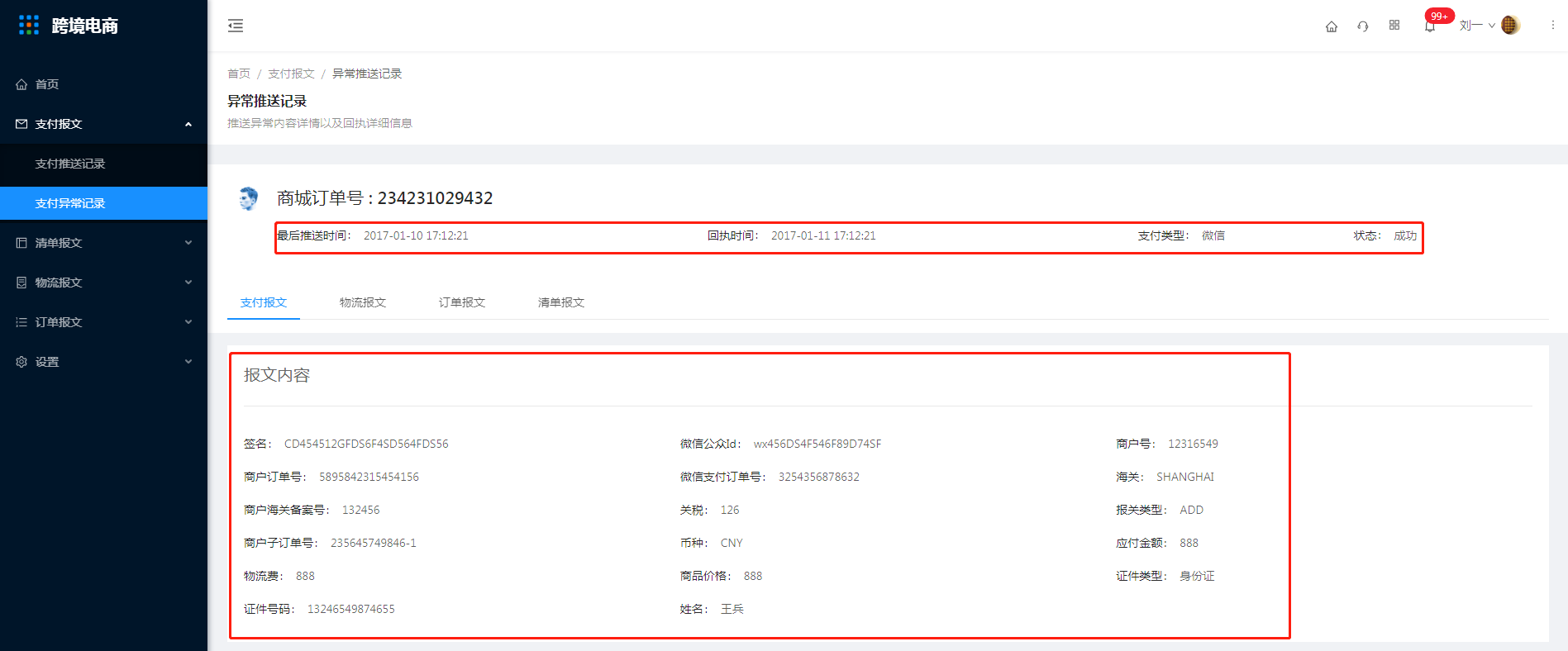Click 商品价格 value 888
Viewport: 1568px width, 651px height.
pos(753,576)
